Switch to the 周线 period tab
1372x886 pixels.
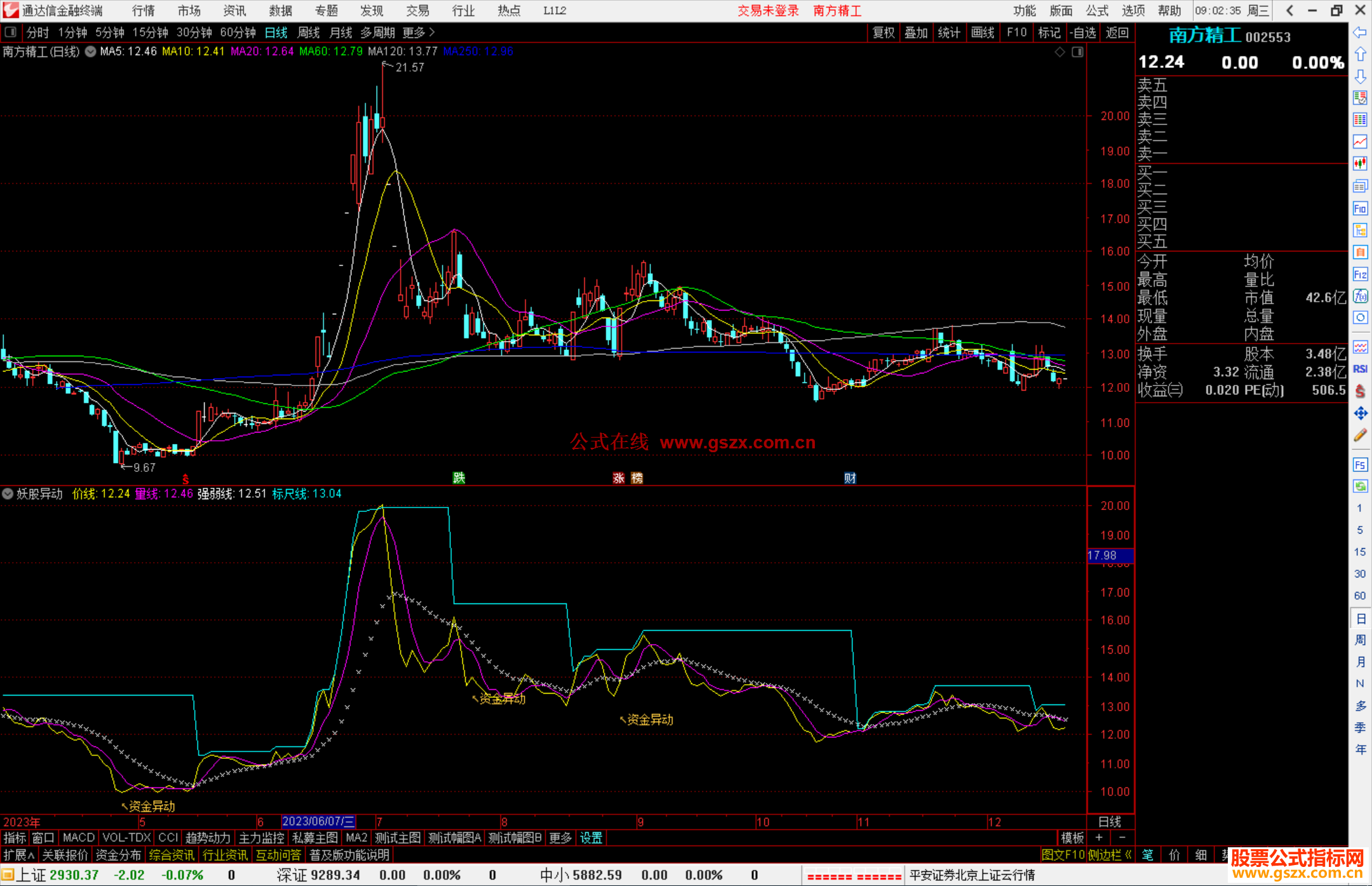[309, 32]
